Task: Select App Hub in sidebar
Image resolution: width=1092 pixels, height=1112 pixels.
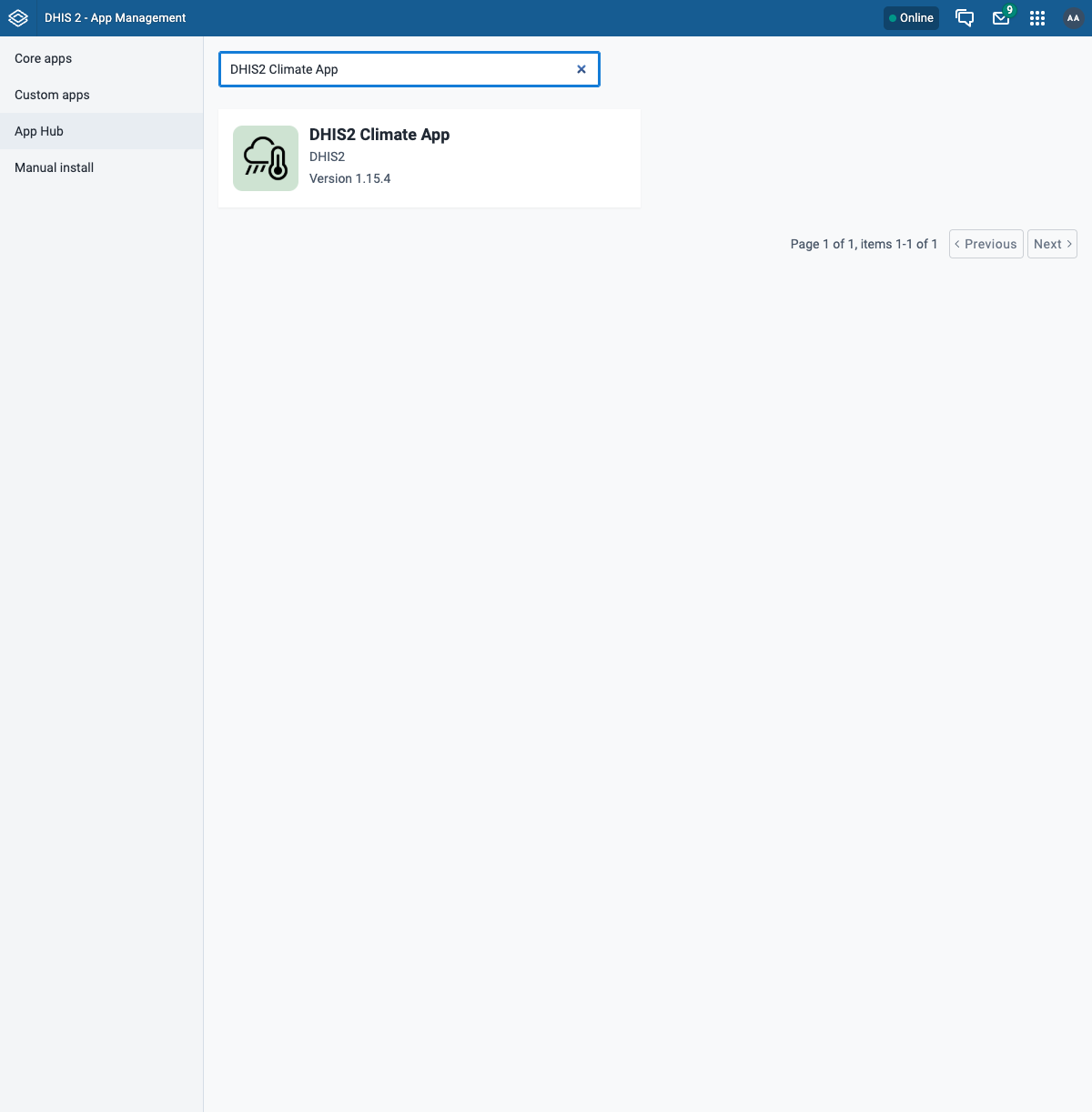Action: coord(101,131)
